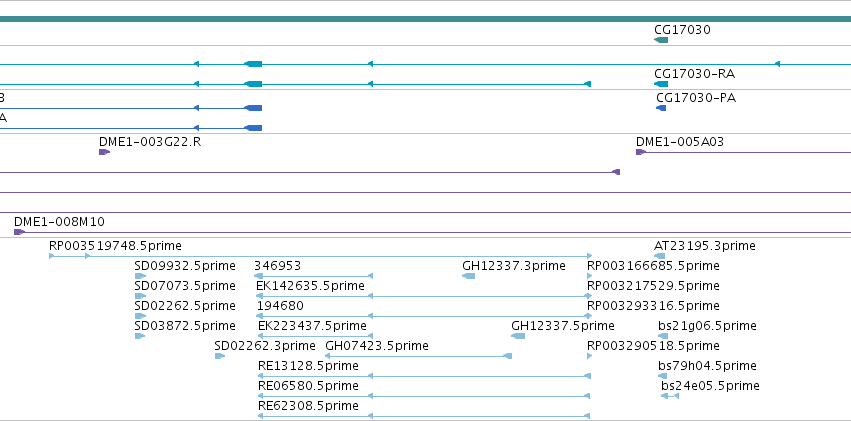Select the bs24e05.5prime EST label
851x421 pixels.
click(x=710, y=386)
